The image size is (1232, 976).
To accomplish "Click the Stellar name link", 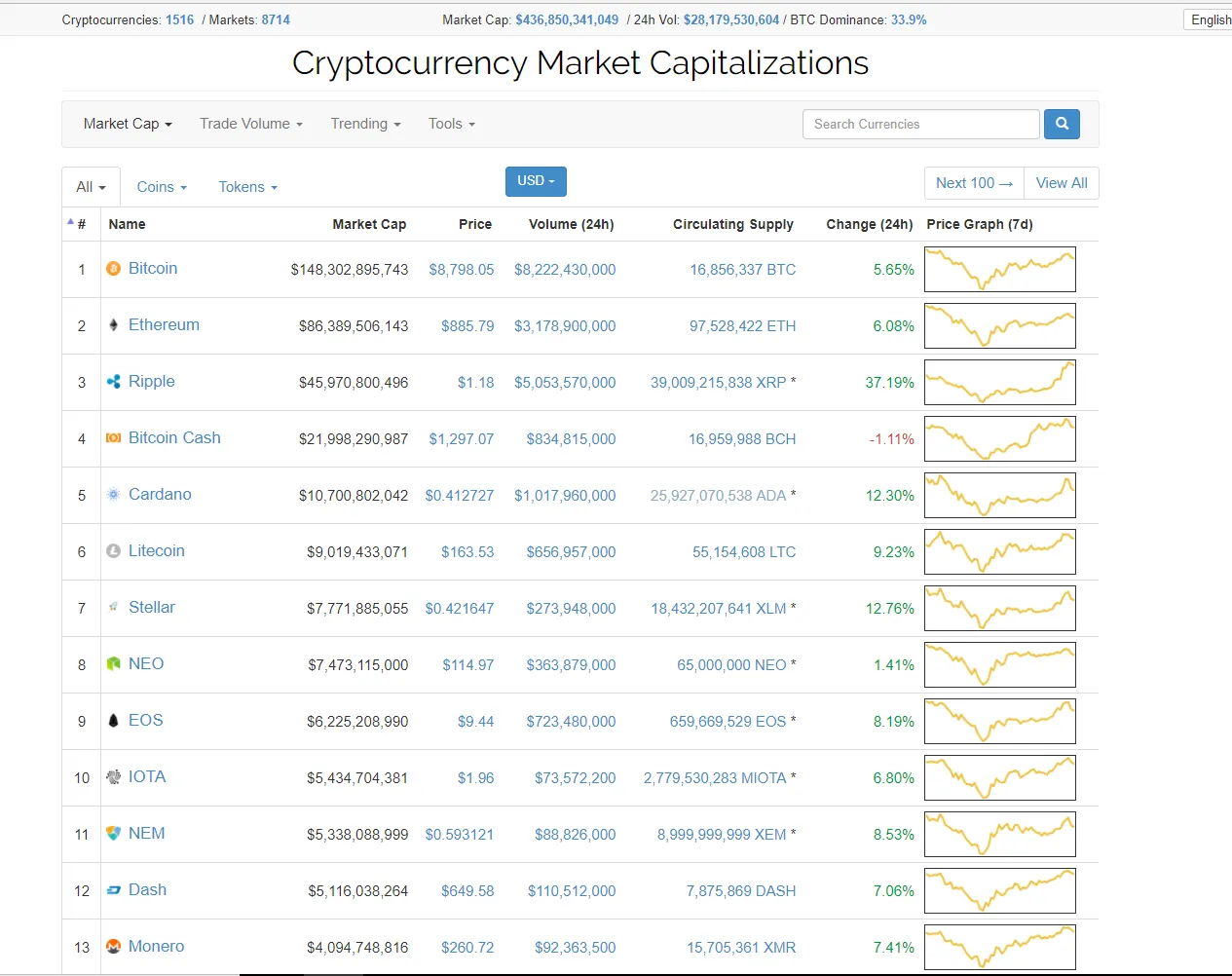I will pos(152,608).
